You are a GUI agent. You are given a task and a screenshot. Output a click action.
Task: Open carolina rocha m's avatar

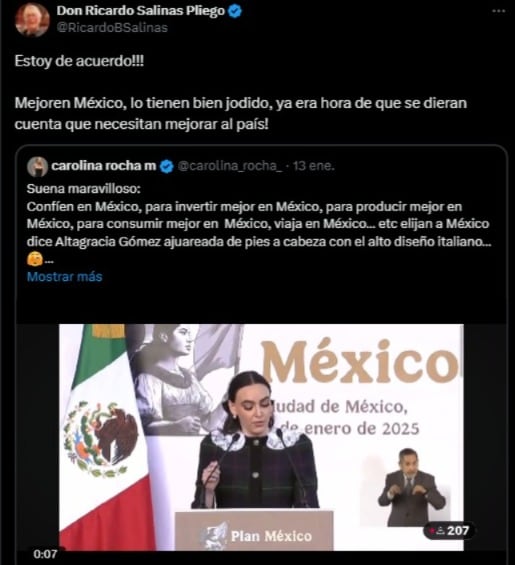tap(37, 166)
